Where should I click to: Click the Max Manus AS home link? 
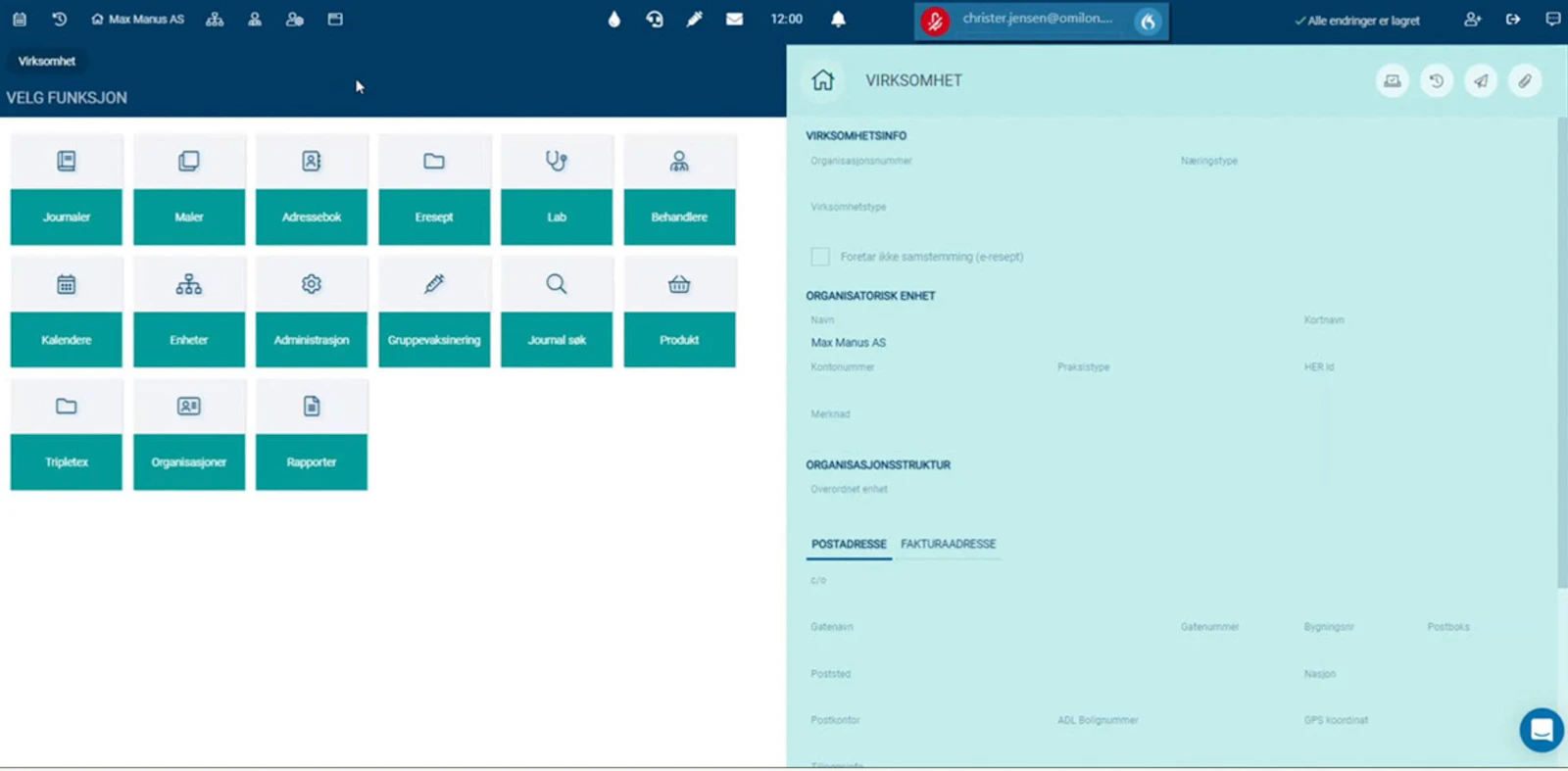pyautogui.click(x=138, y=19)
